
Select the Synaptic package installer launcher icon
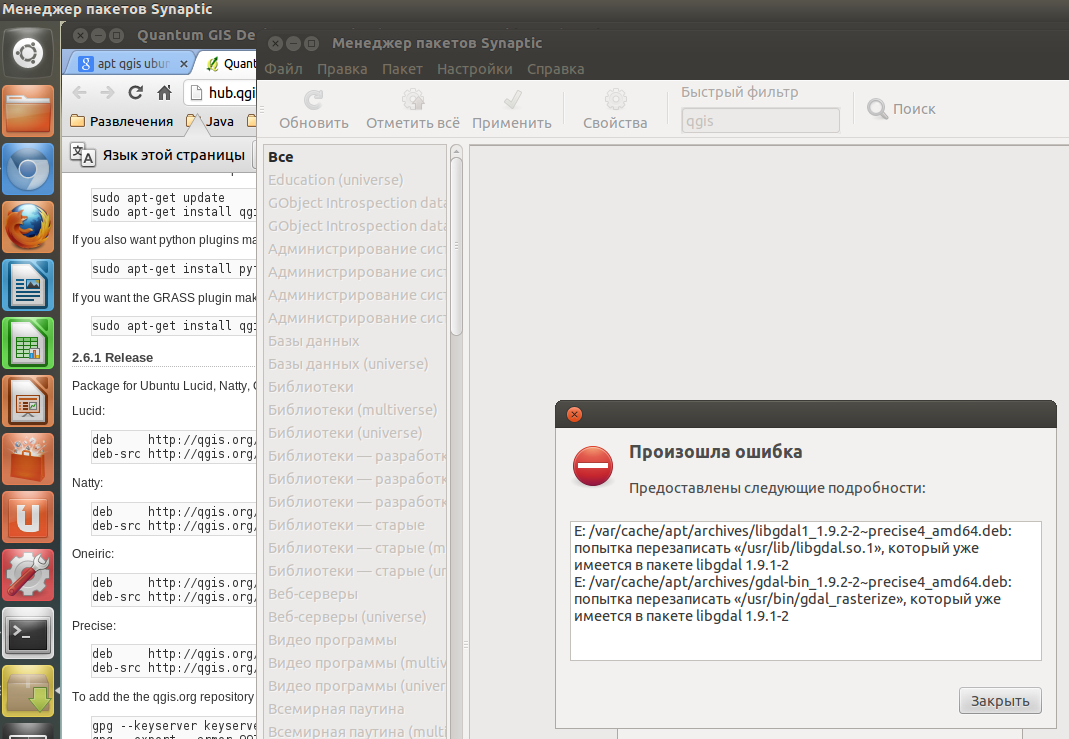click(28, 691)
